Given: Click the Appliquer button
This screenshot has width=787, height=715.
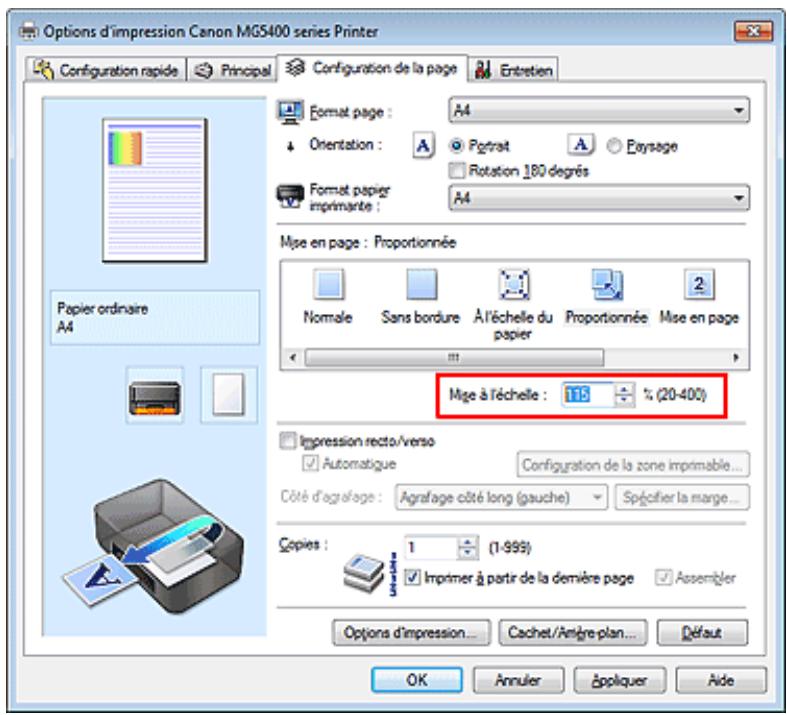Looking at the screenshot, I should point(620,680).
